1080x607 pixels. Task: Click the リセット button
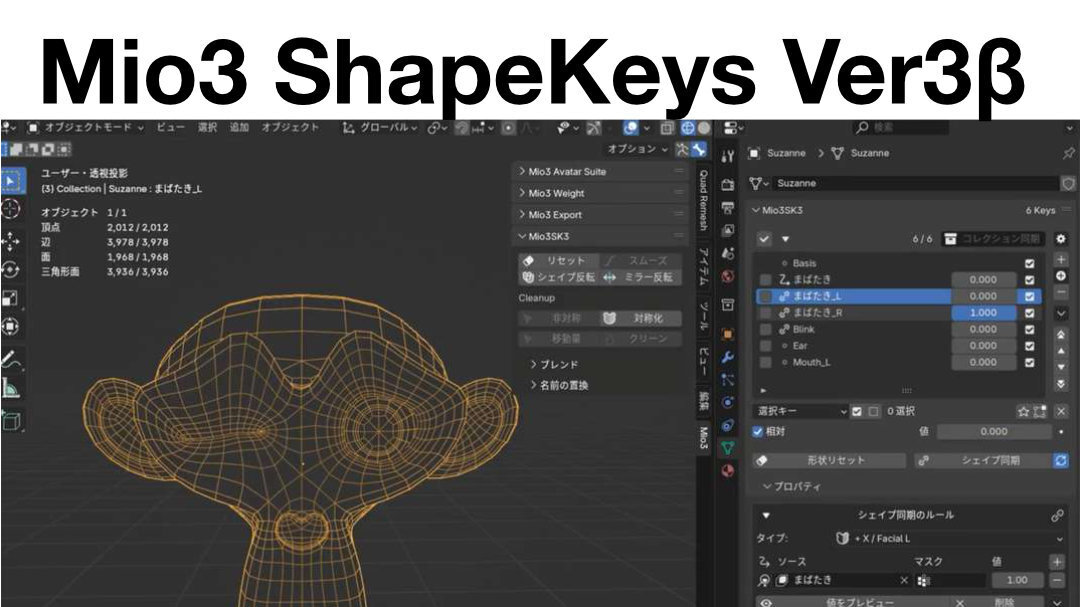(557, 260)
